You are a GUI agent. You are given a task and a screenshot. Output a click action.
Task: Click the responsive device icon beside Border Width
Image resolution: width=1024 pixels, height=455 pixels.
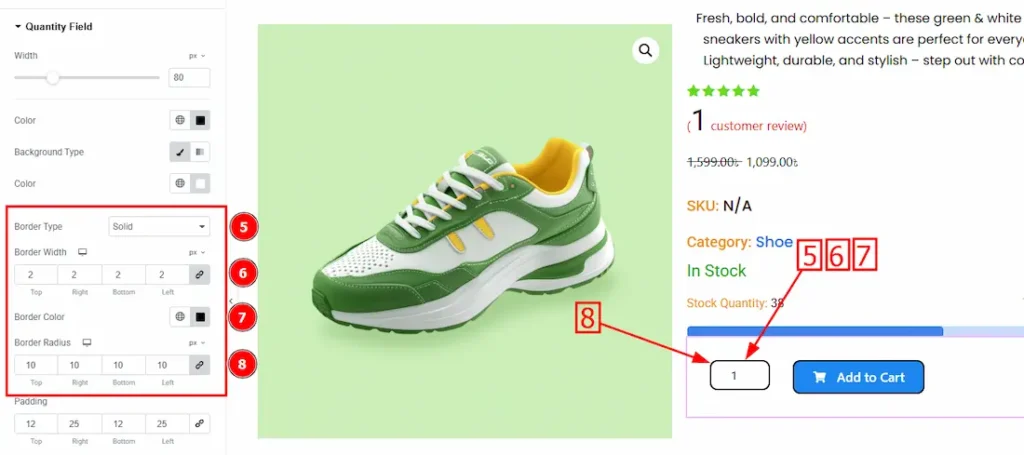click(x=82, y=253)
